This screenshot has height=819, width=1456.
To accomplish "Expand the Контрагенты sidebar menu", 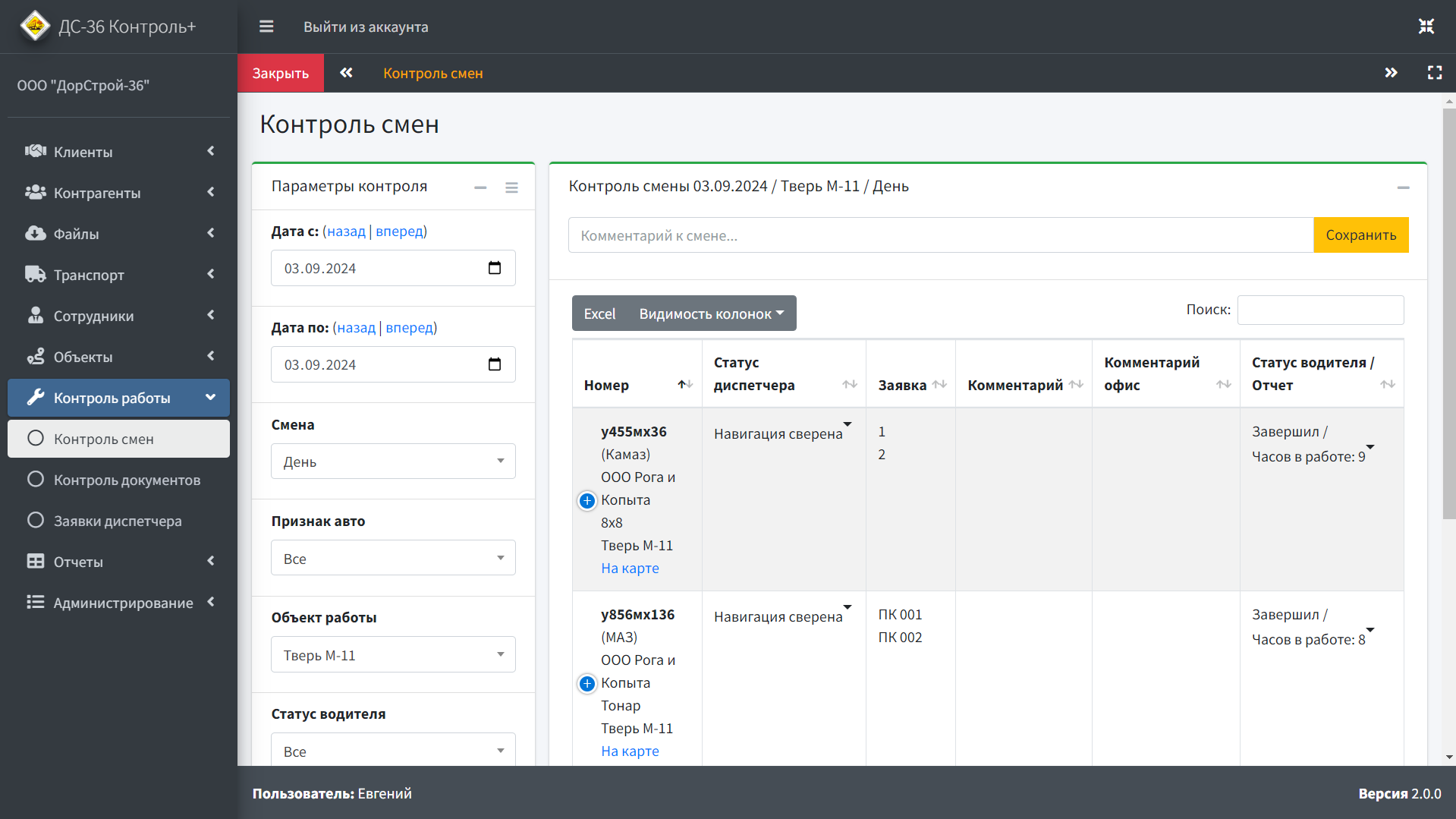I will tap(118, 192).
